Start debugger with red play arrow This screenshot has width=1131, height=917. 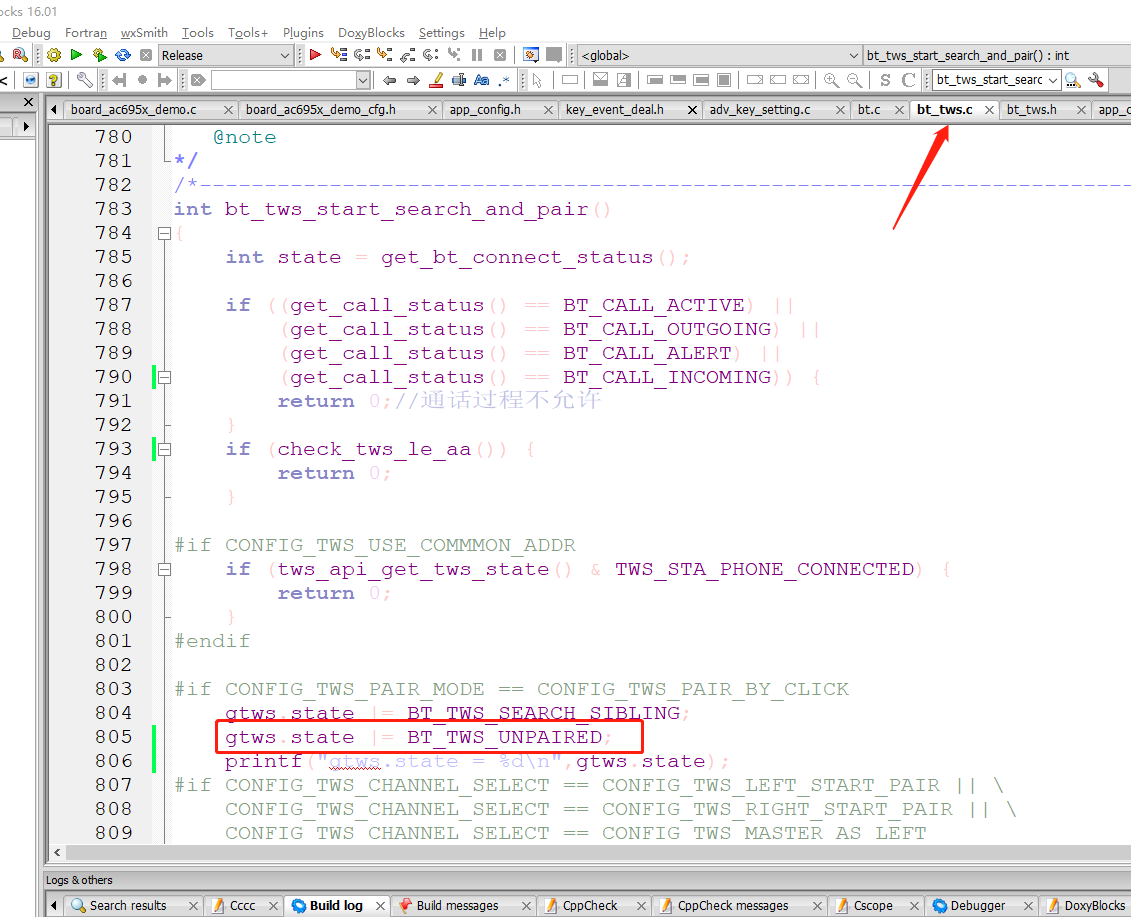[x=315, y=55]
